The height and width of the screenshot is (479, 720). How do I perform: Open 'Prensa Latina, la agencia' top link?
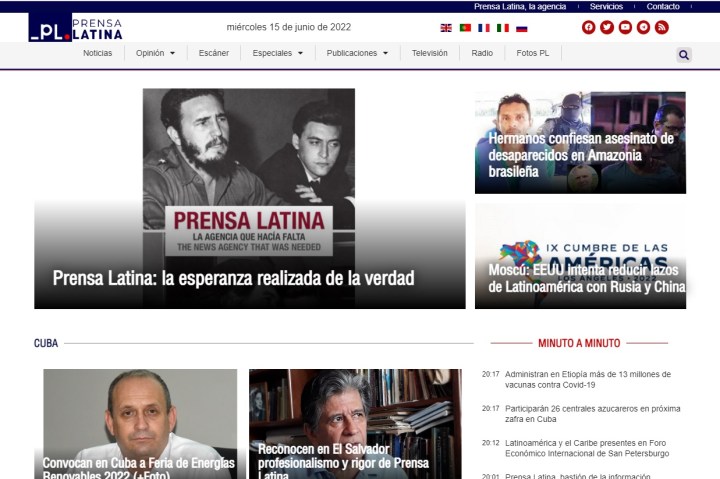[520, 6]
